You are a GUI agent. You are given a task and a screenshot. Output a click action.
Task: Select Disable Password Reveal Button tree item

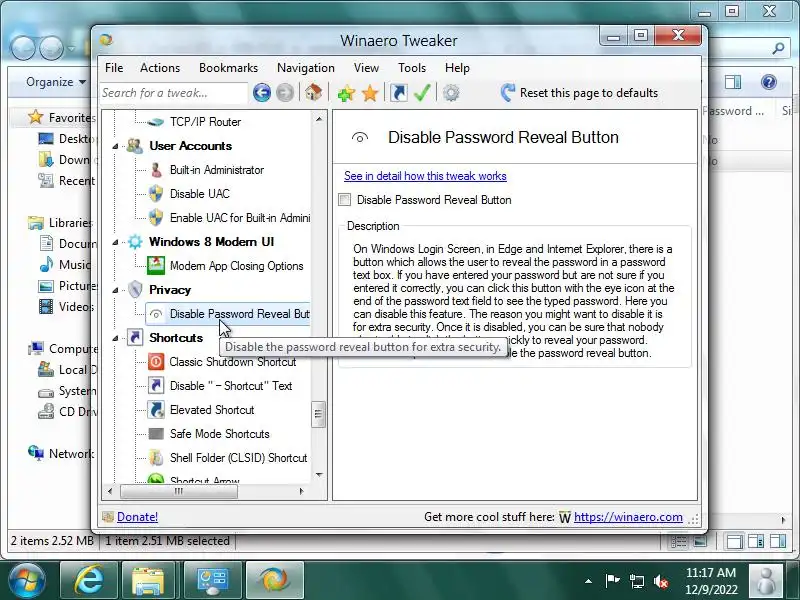228,314
